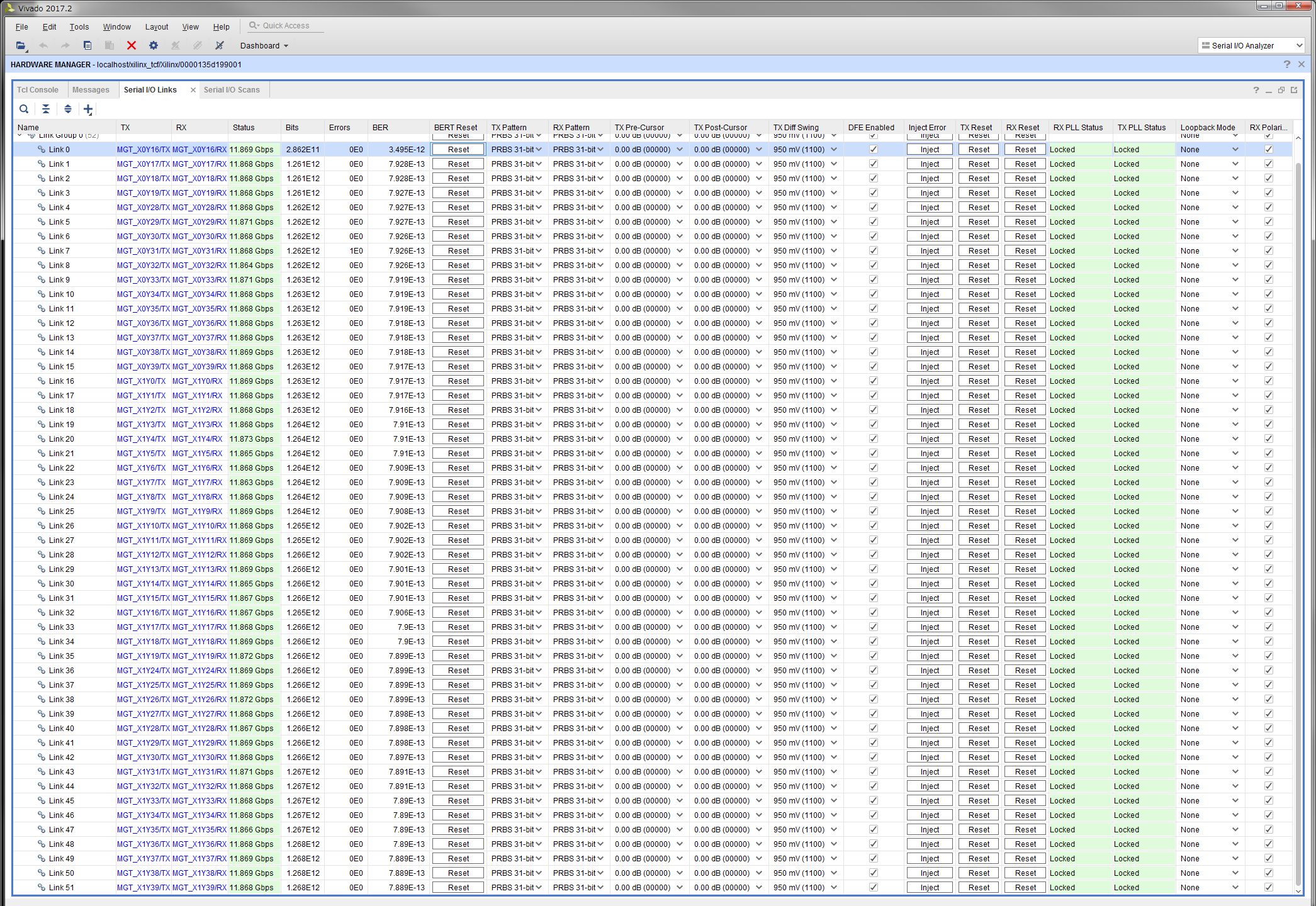Toggle RX Polarity checkbox for Link 28
The image size is (1316, 906).
(1268, 555)
